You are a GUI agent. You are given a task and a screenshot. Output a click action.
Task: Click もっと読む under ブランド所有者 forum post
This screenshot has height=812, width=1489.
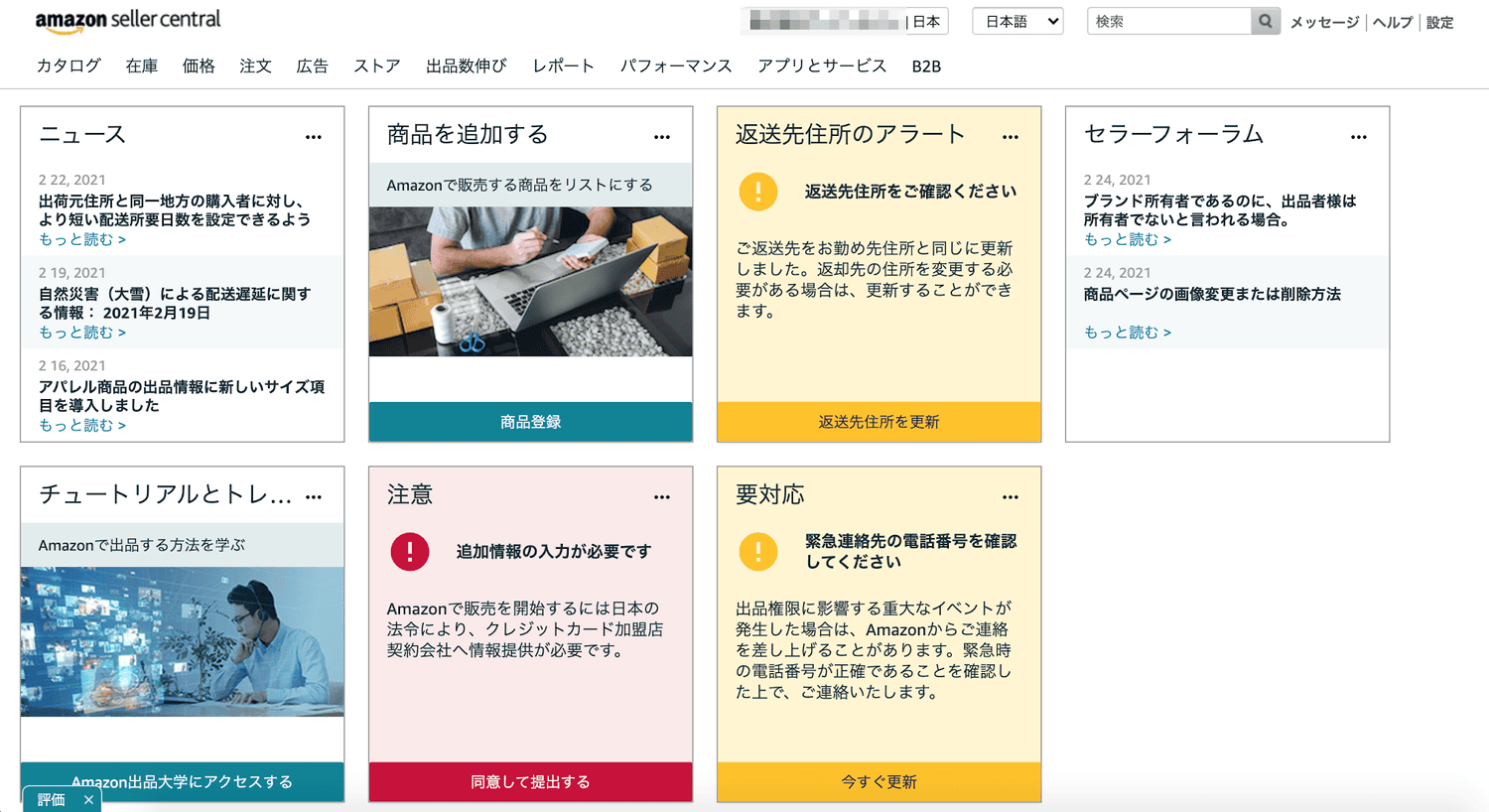[1128, 239]
